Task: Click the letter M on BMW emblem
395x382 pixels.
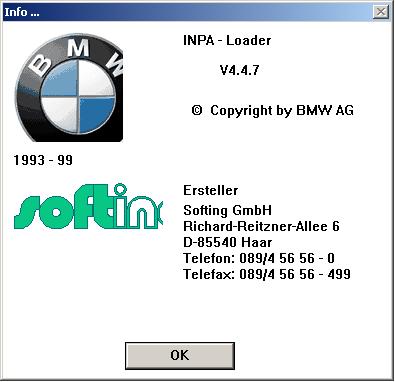Action: (78, 47)
